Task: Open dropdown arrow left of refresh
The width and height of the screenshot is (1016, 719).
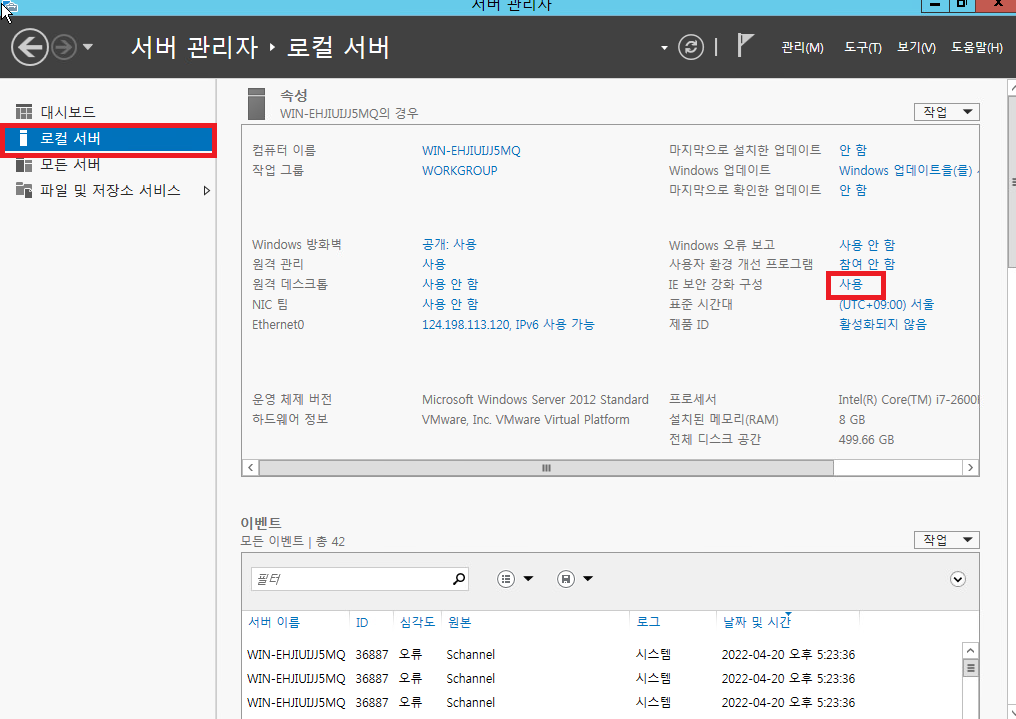Action: pyautogui.click(x=664, y=48)
